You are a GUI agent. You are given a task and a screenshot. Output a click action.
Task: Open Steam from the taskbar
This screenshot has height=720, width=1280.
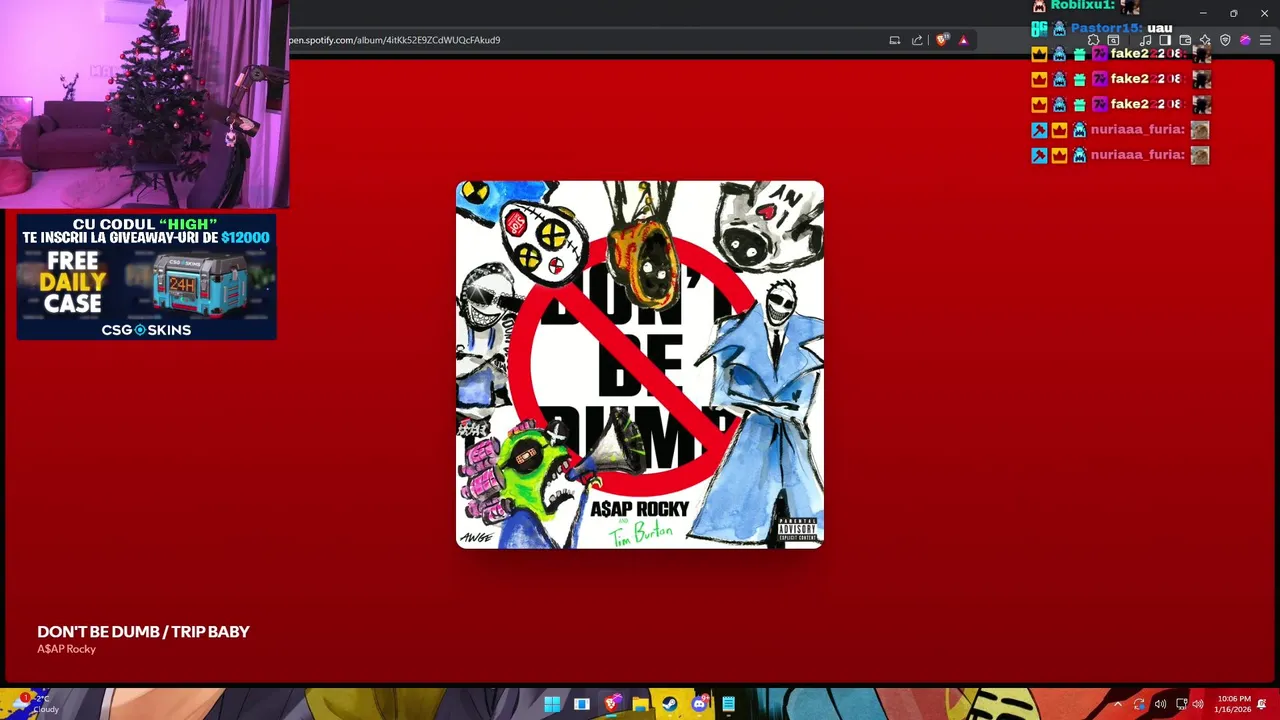tap(670, 704)
